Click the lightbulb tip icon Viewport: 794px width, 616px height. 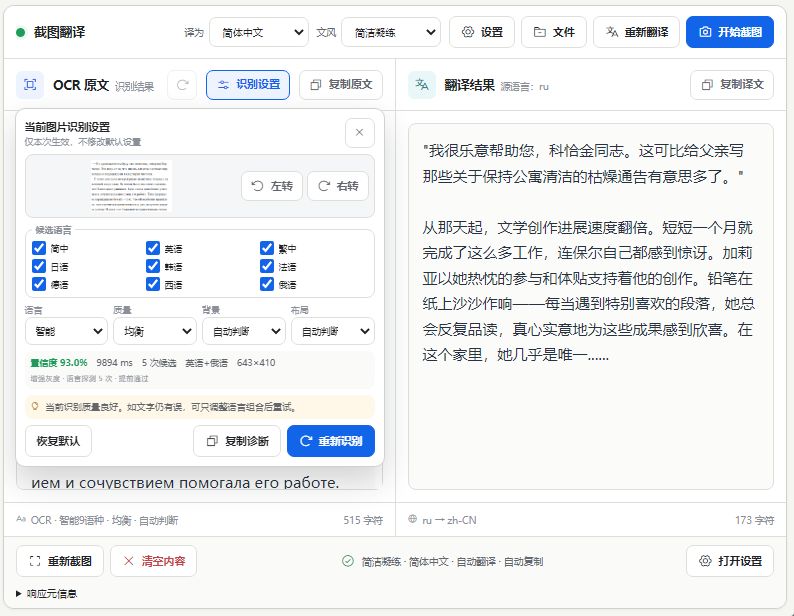coord(35,406)
